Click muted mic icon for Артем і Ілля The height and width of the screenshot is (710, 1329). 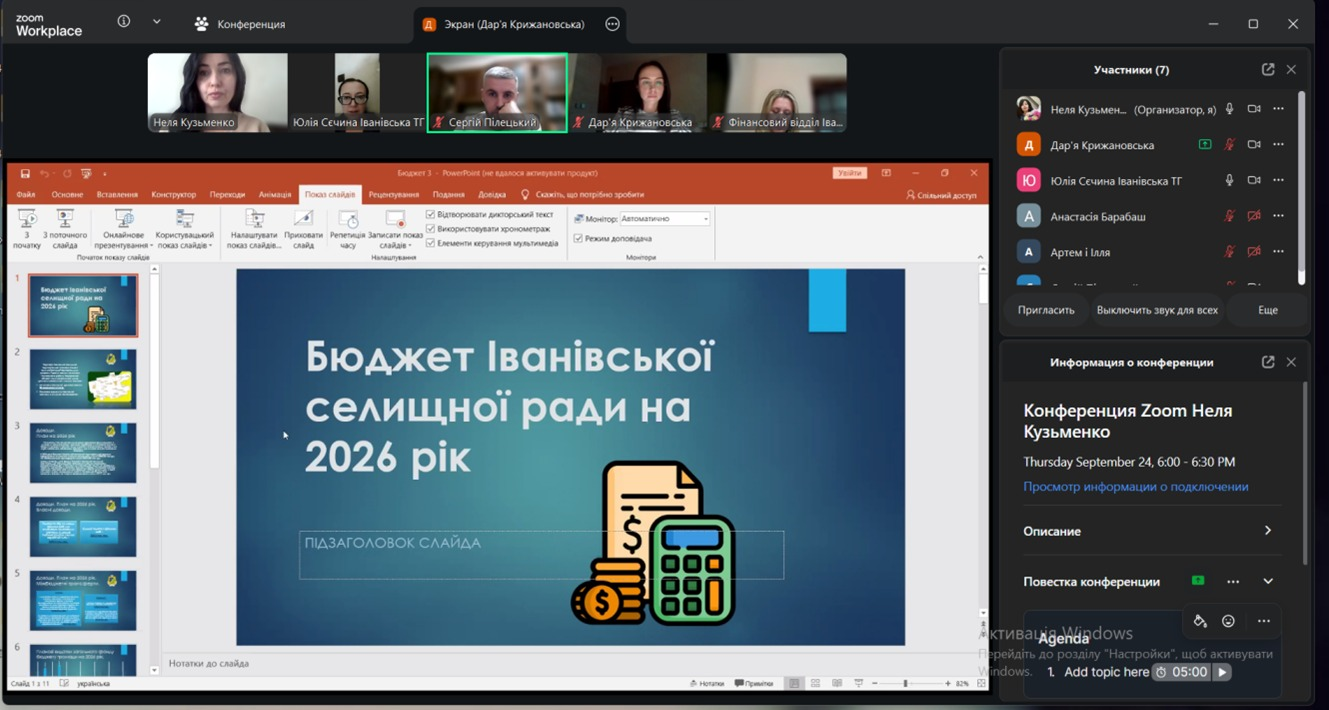[x=1229, y=252]
